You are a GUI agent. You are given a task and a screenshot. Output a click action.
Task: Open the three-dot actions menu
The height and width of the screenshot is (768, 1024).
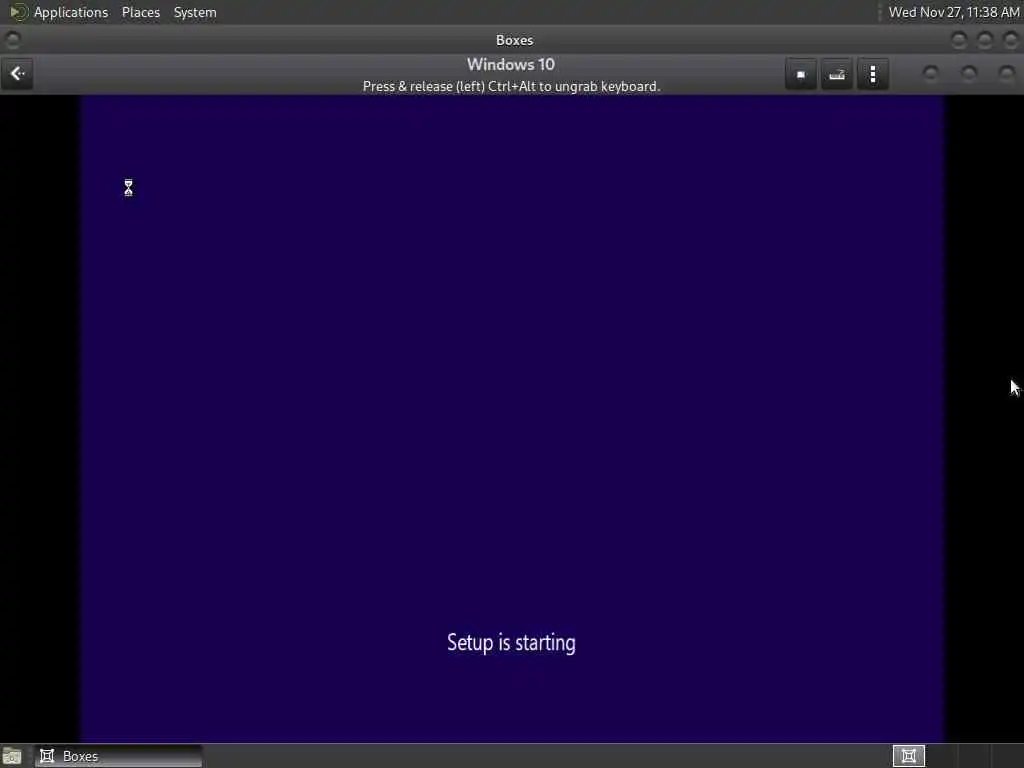pyautogui.click(x=872, y=74)
